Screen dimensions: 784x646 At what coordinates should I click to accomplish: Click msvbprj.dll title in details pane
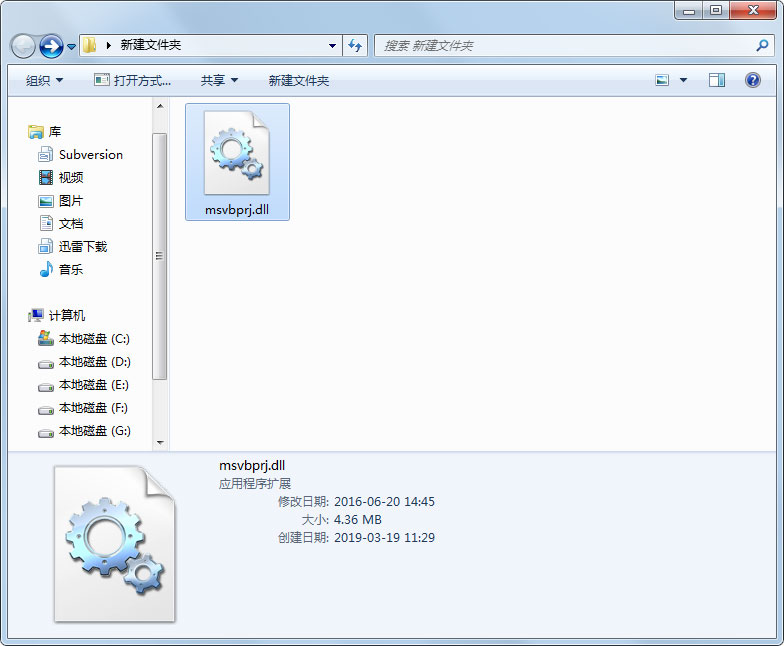[252, 466]
